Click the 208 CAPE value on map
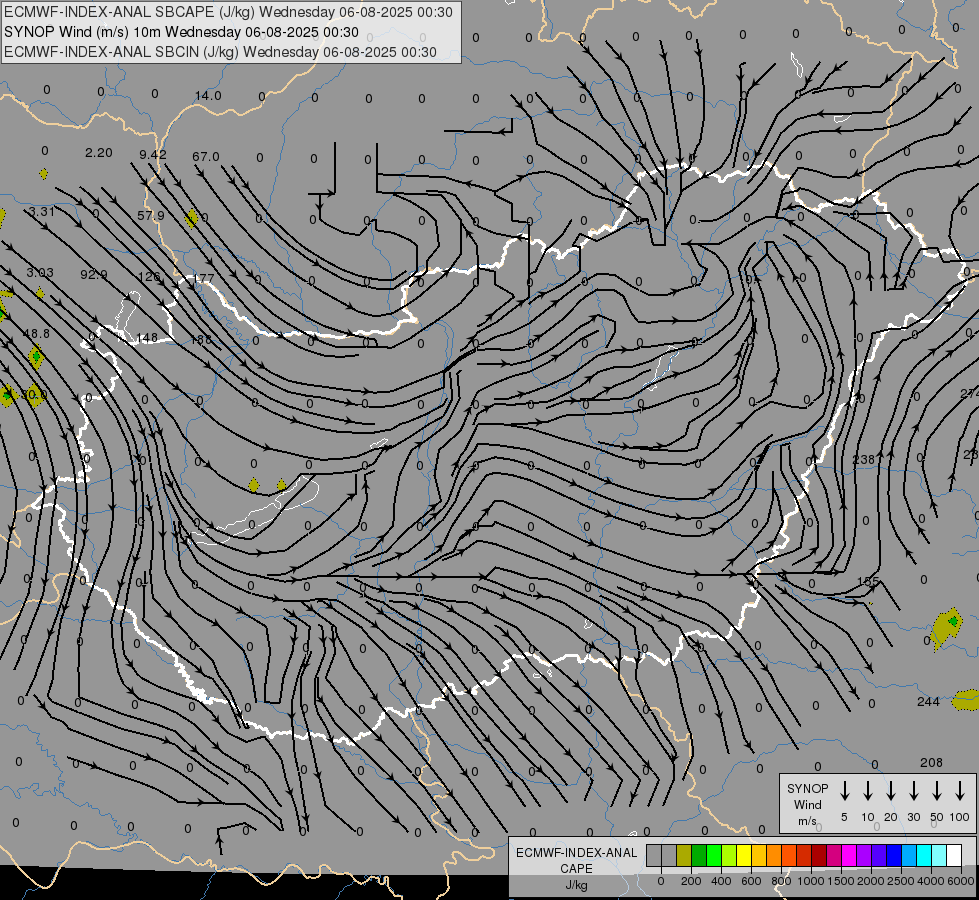The height and width of the screenshot is (900, 979). tap(932, 762)
